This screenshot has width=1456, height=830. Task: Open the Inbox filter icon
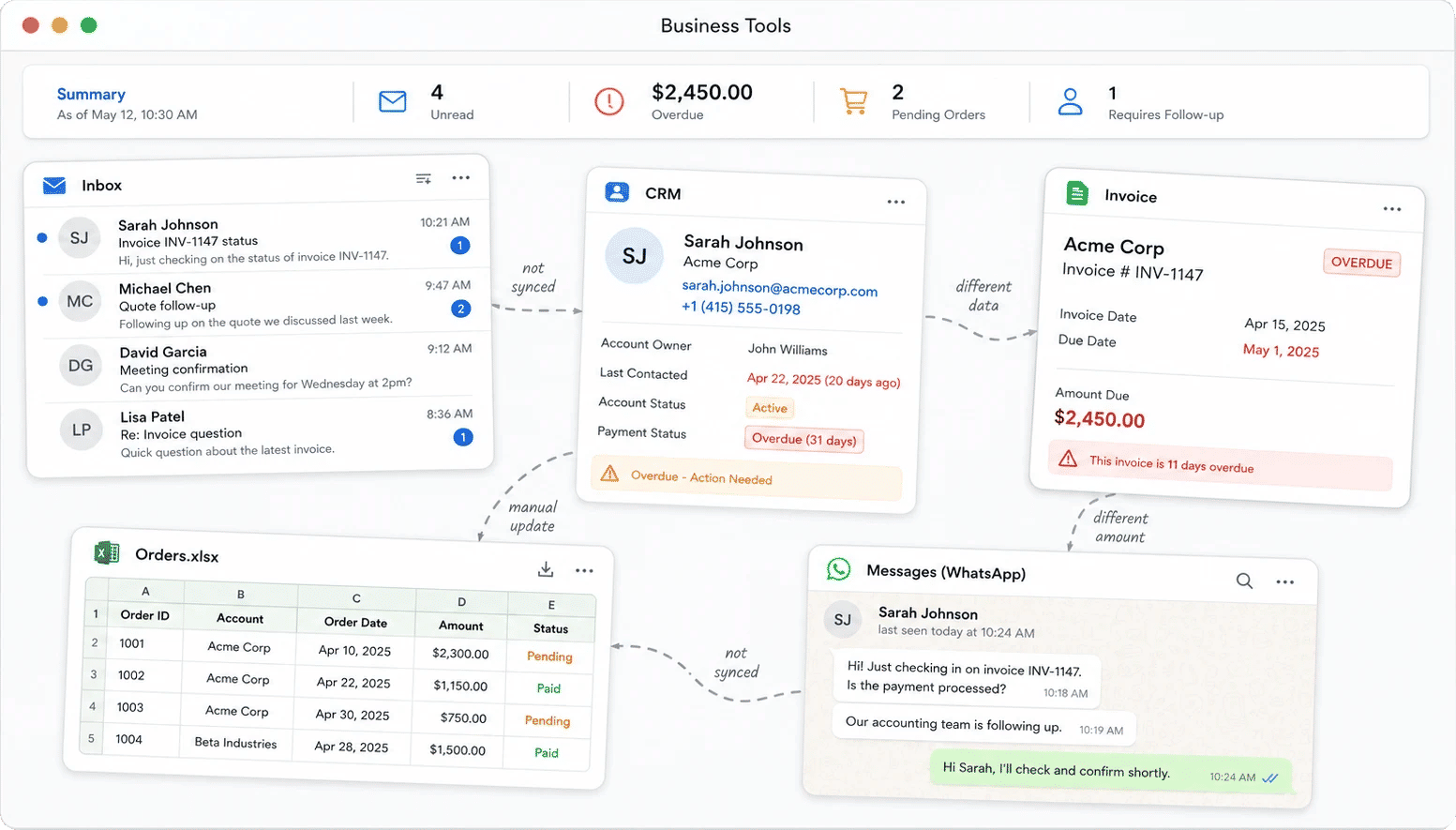tap(424, 178)
